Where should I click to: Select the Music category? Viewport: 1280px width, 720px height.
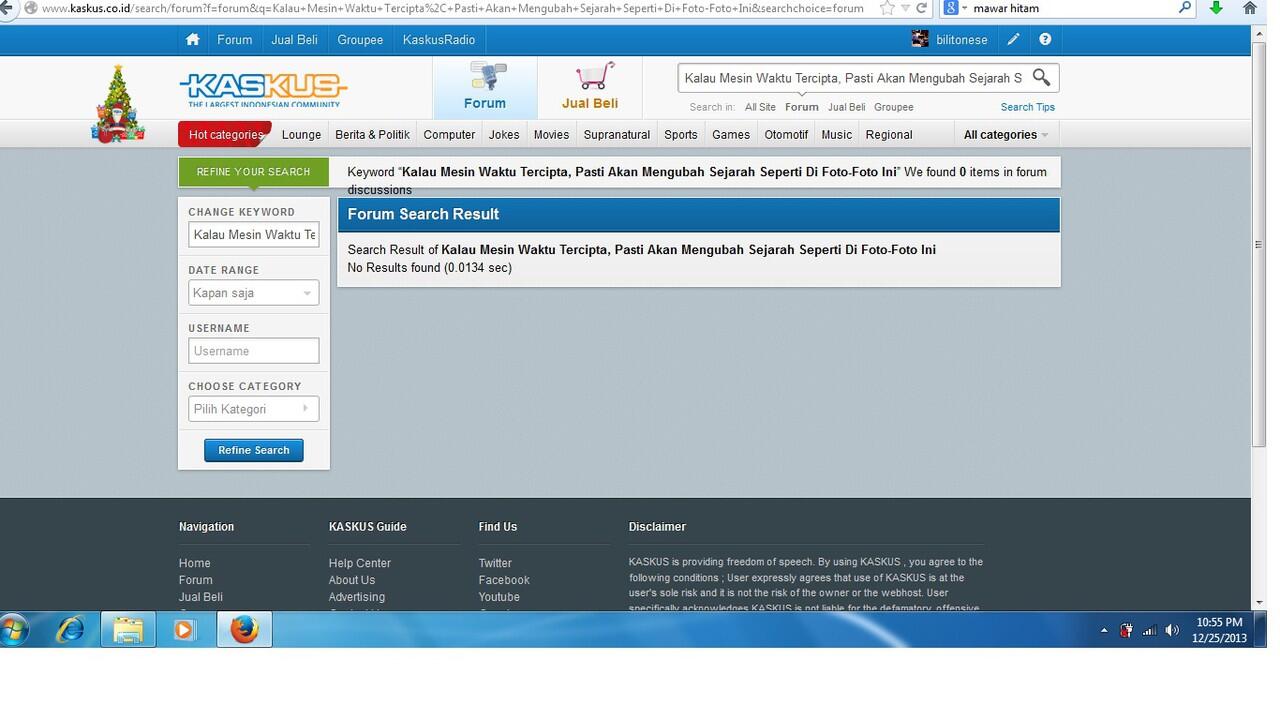click(837, 135)
